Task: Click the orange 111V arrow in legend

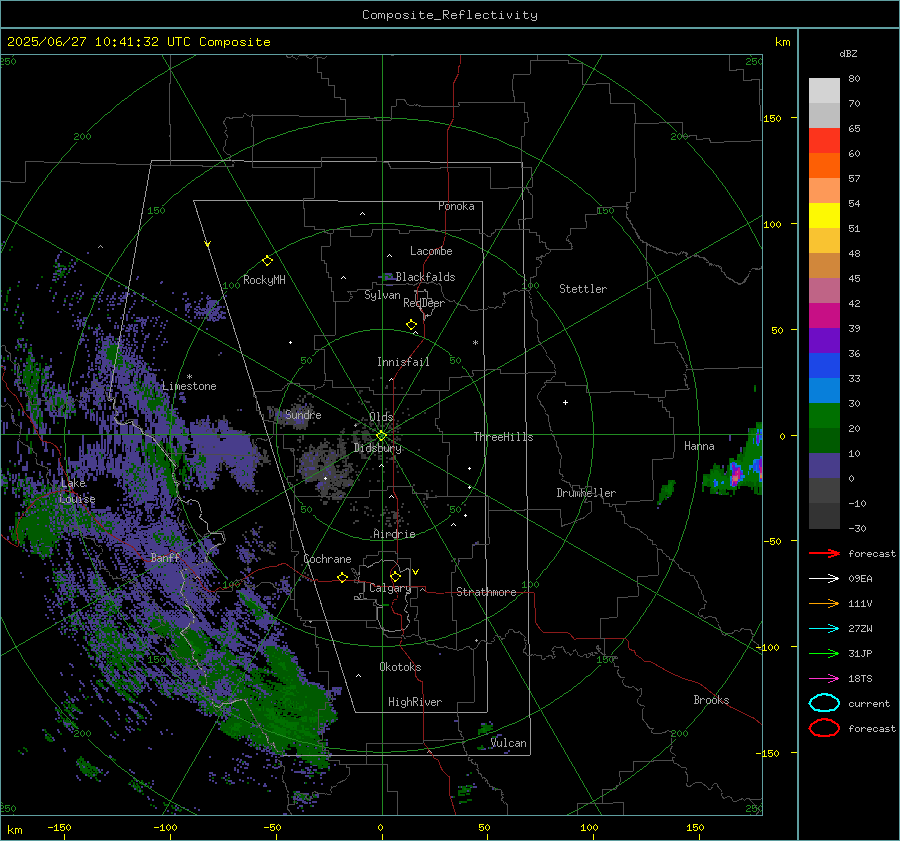Action: tap(824, 603)
